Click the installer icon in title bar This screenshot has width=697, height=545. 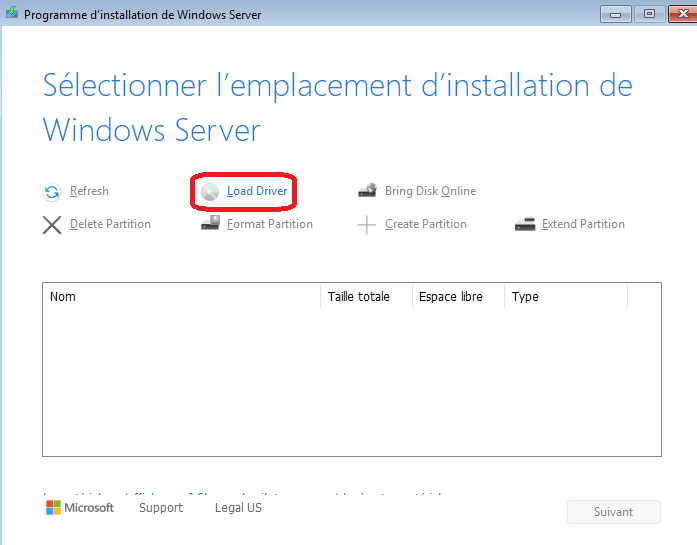pos(12,12)
